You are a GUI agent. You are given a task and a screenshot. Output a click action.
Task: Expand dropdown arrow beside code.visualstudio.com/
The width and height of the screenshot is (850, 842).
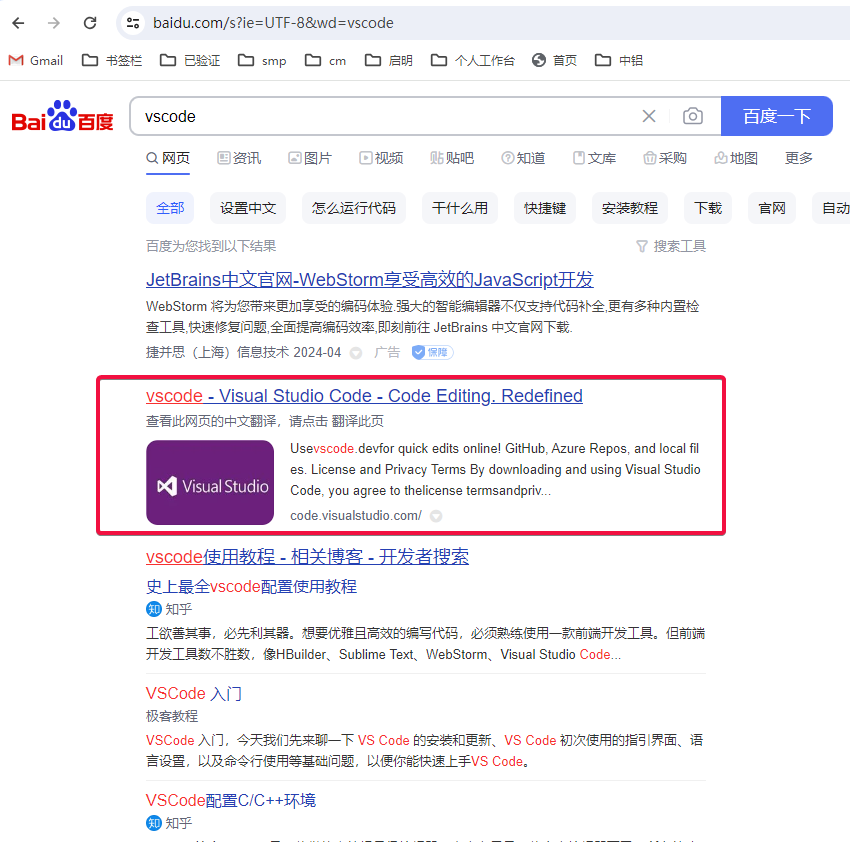436,516
